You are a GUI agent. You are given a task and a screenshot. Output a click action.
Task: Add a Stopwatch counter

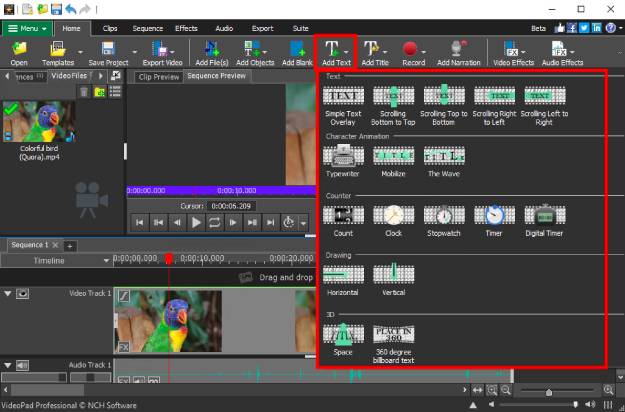[x=444, y=221]
